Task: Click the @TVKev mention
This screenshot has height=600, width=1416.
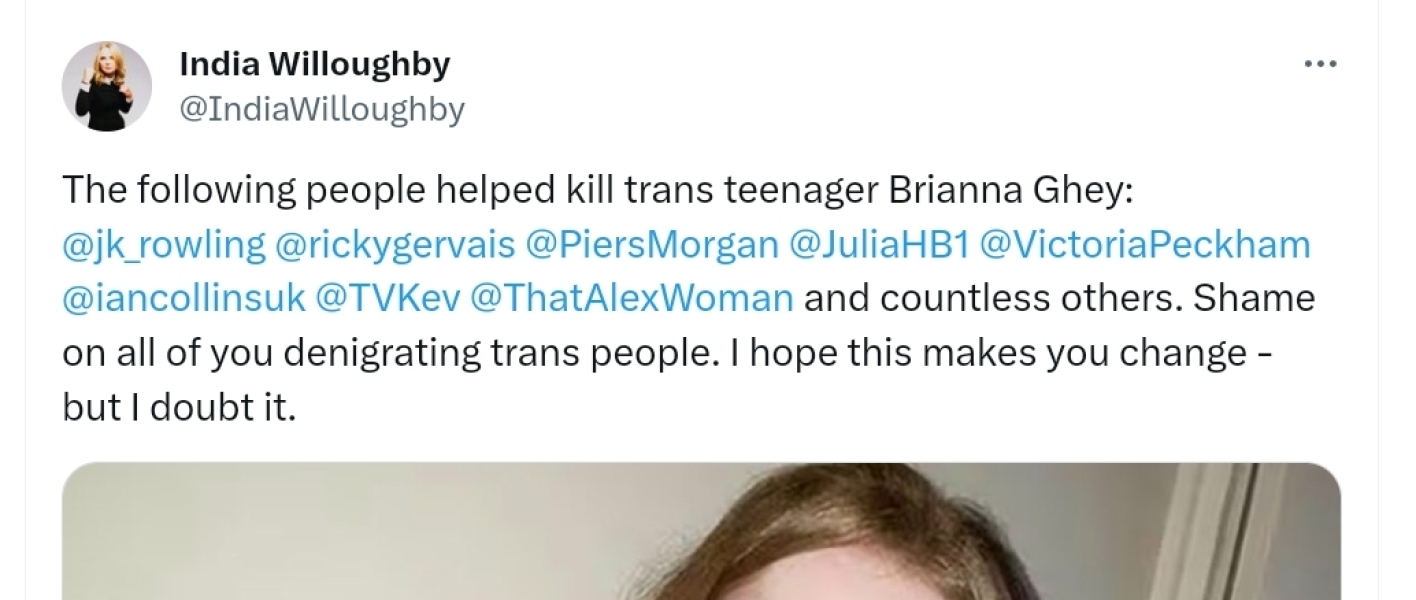Action: (x=387, y=299)
